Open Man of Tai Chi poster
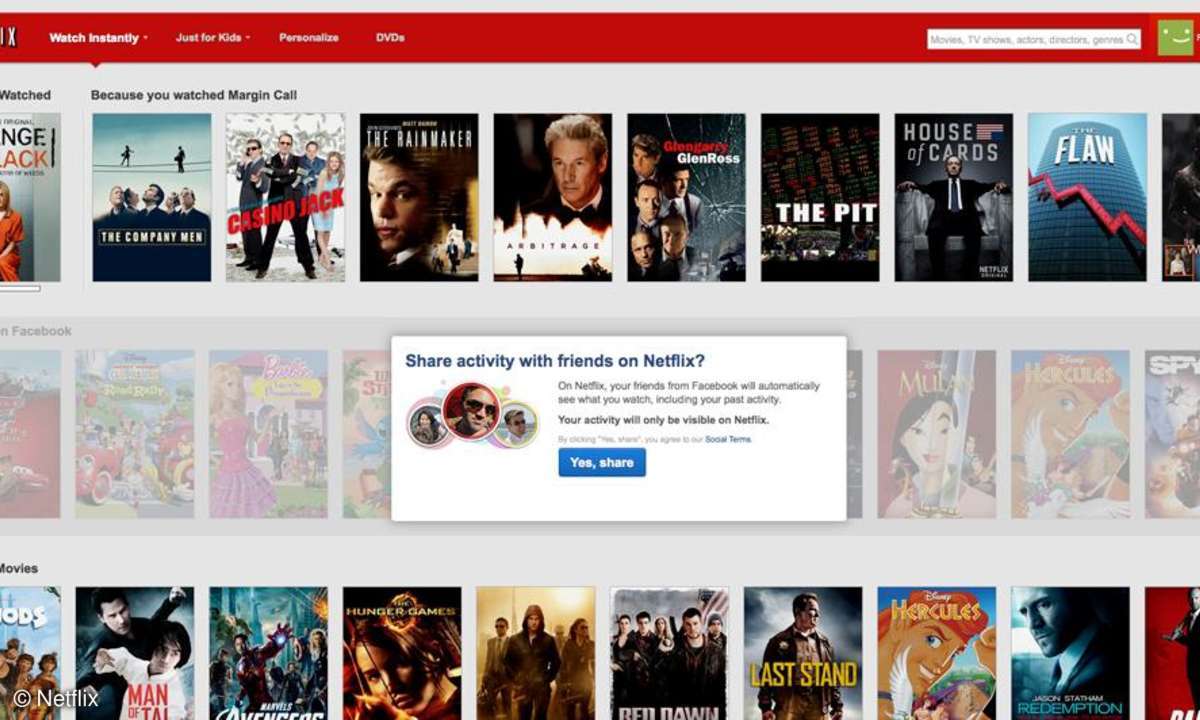The image size is (1200, 720). [135, 653]
